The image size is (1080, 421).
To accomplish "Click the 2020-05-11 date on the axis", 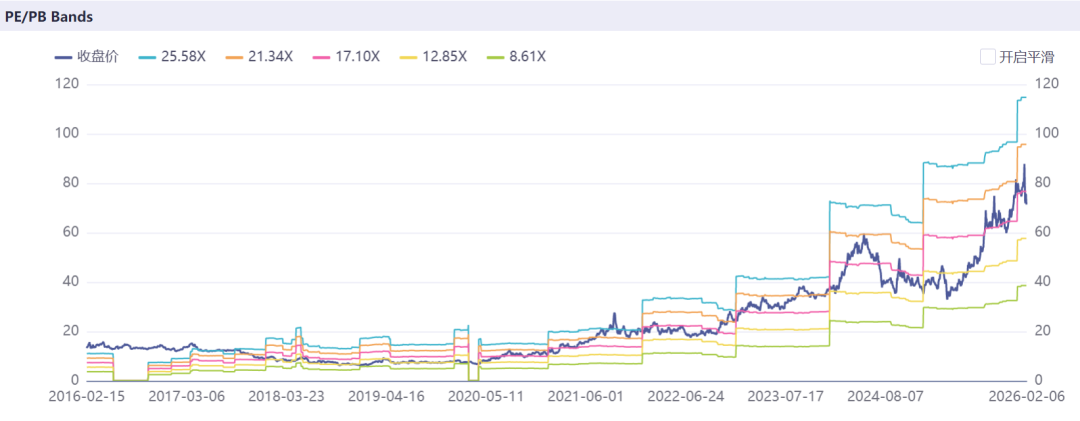I will point(485,396).
